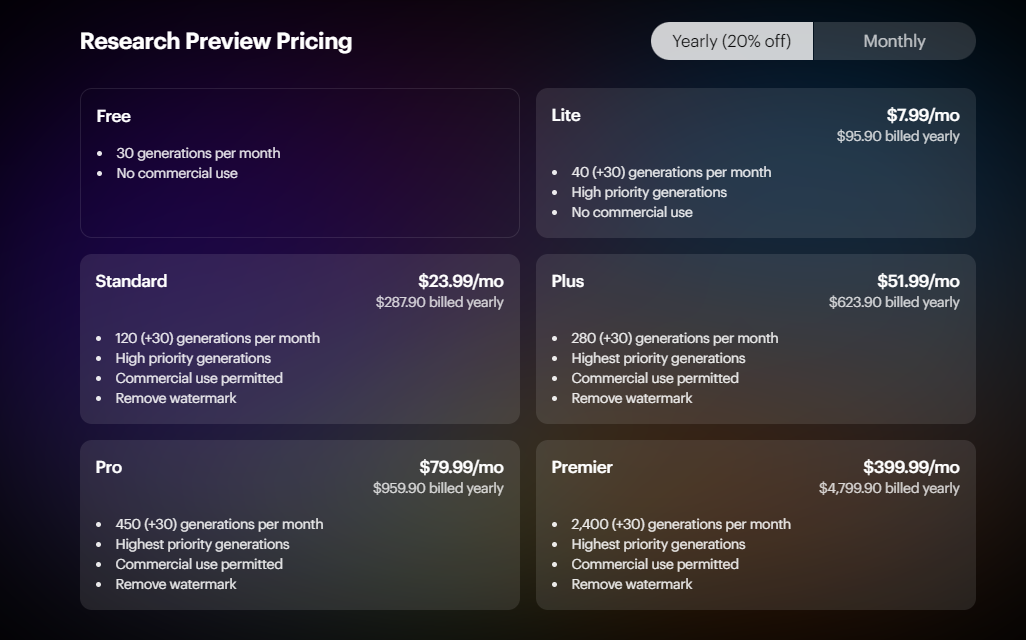
Task: Click the Lite plan title
Action: tap(565, 115)
